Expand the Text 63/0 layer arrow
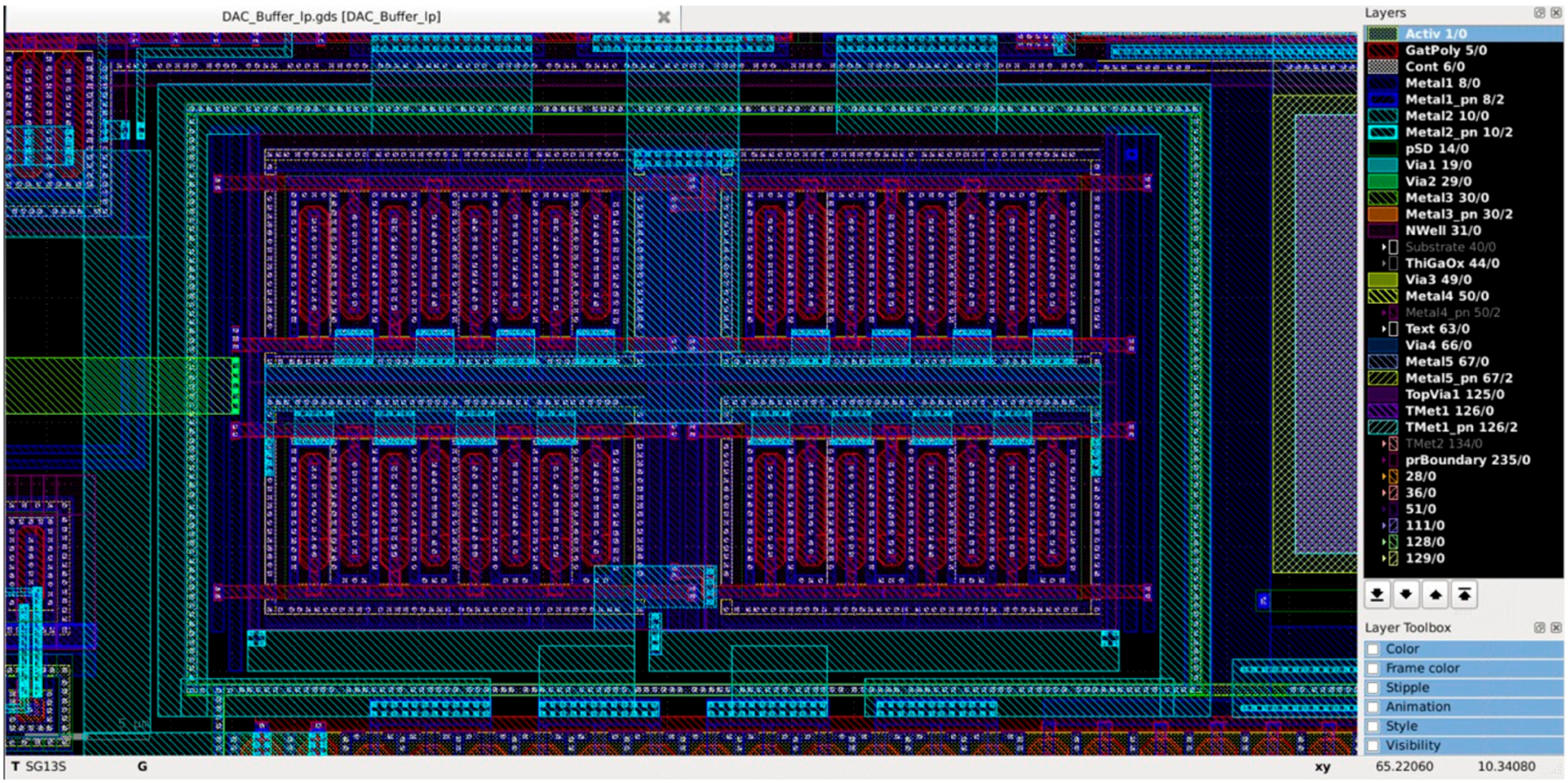The height and width of the screenshot is (783, 1568). point(1383,329)
